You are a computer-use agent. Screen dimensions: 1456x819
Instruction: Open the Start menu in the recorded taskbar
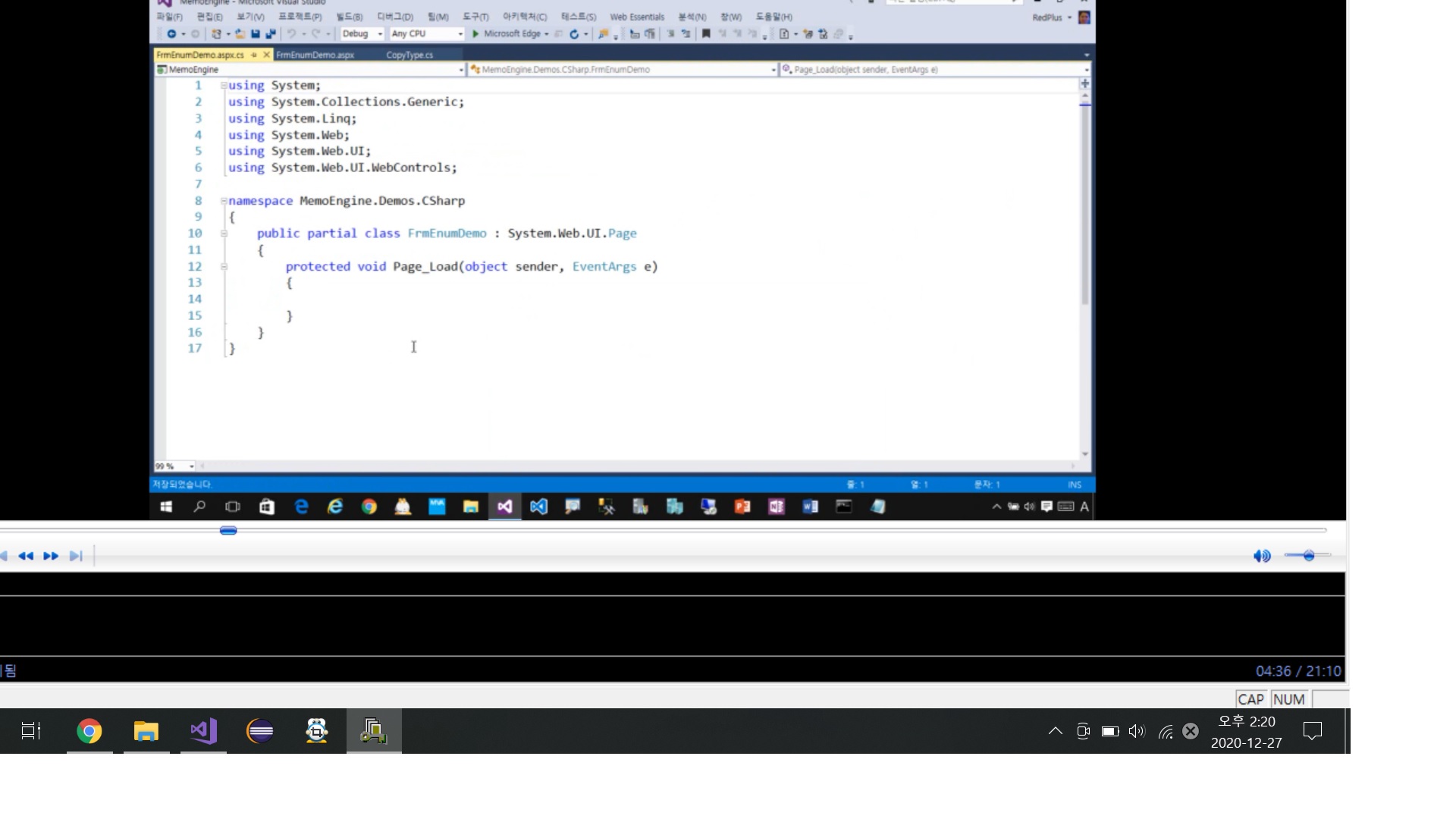pos(166,507)
